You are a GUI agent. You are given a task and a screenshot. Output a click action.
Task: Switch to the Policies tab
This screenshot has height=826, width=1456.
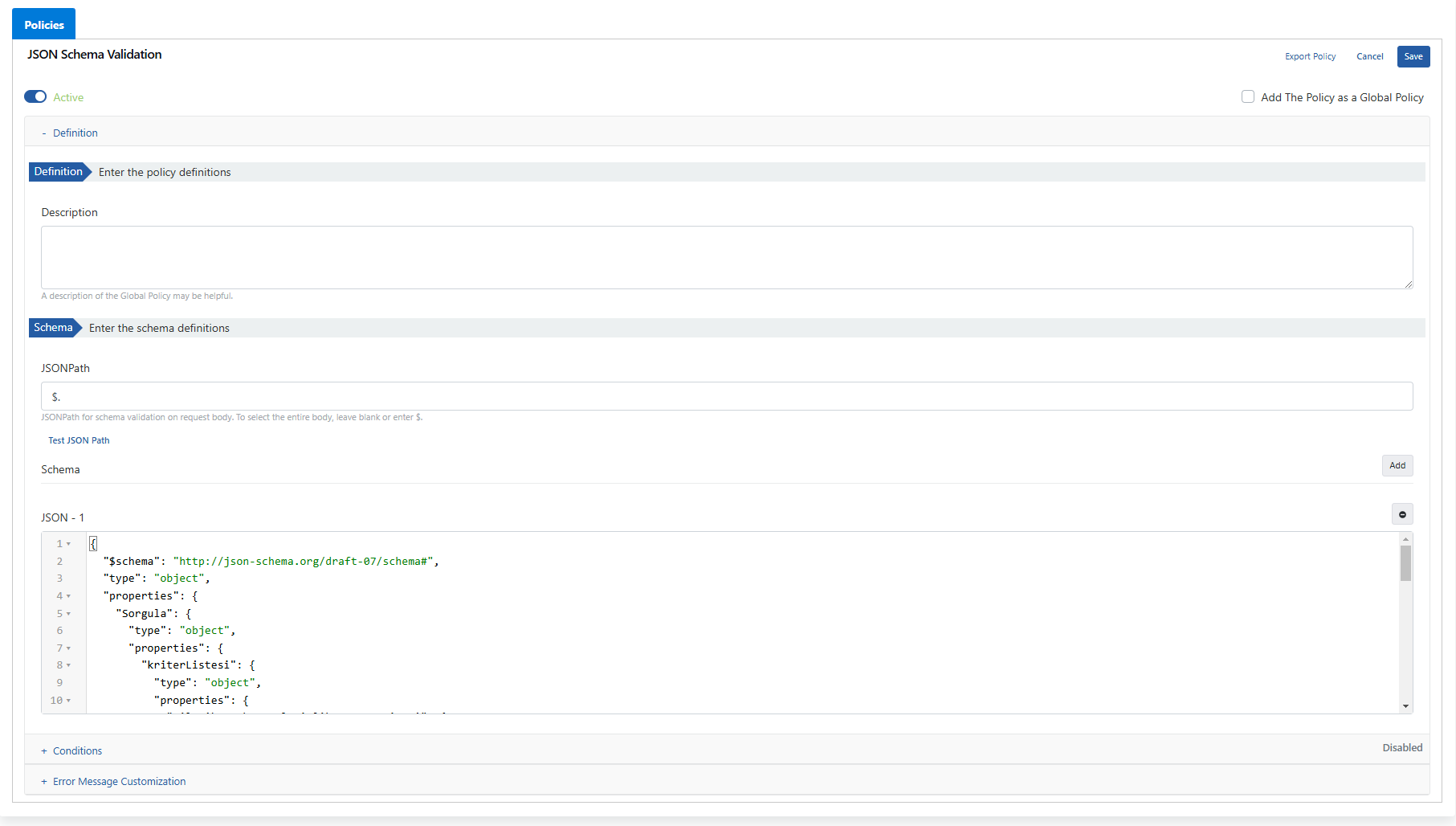(43, 23)
